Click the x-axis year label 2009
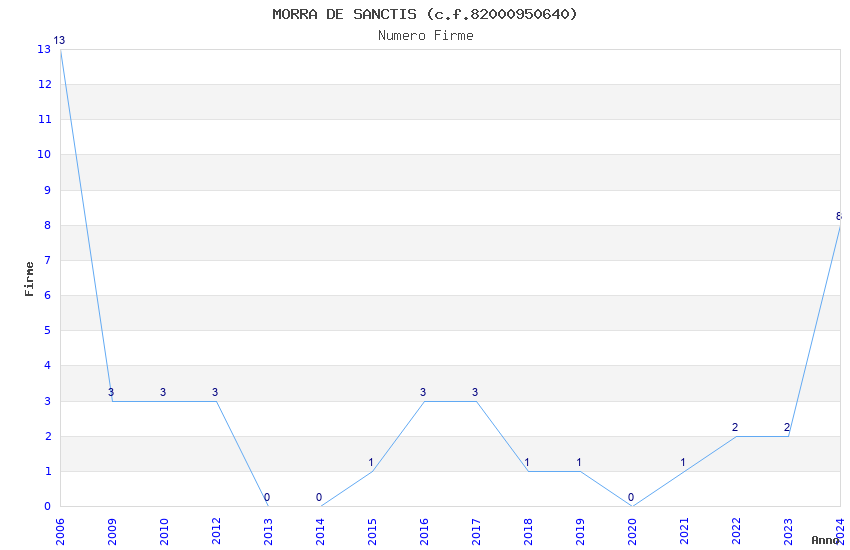Viewport: 850px width, 550px height. (x=112, y=531)
